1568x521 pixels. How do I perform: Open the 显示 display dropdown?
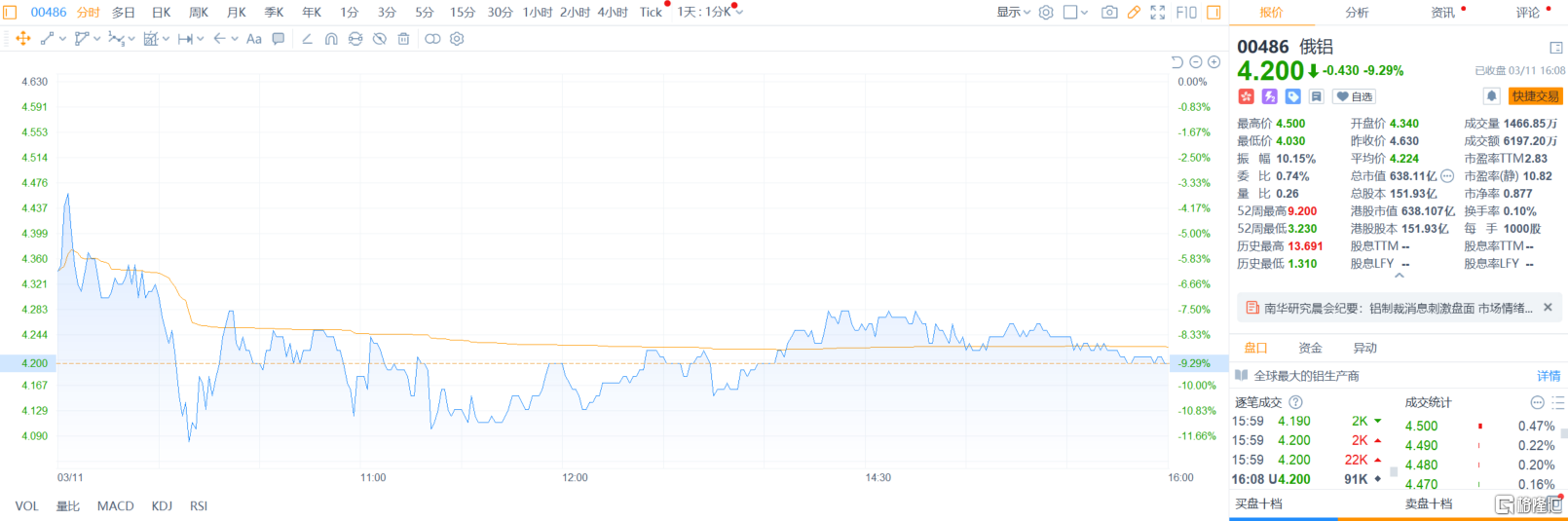tap(1013, 13)
